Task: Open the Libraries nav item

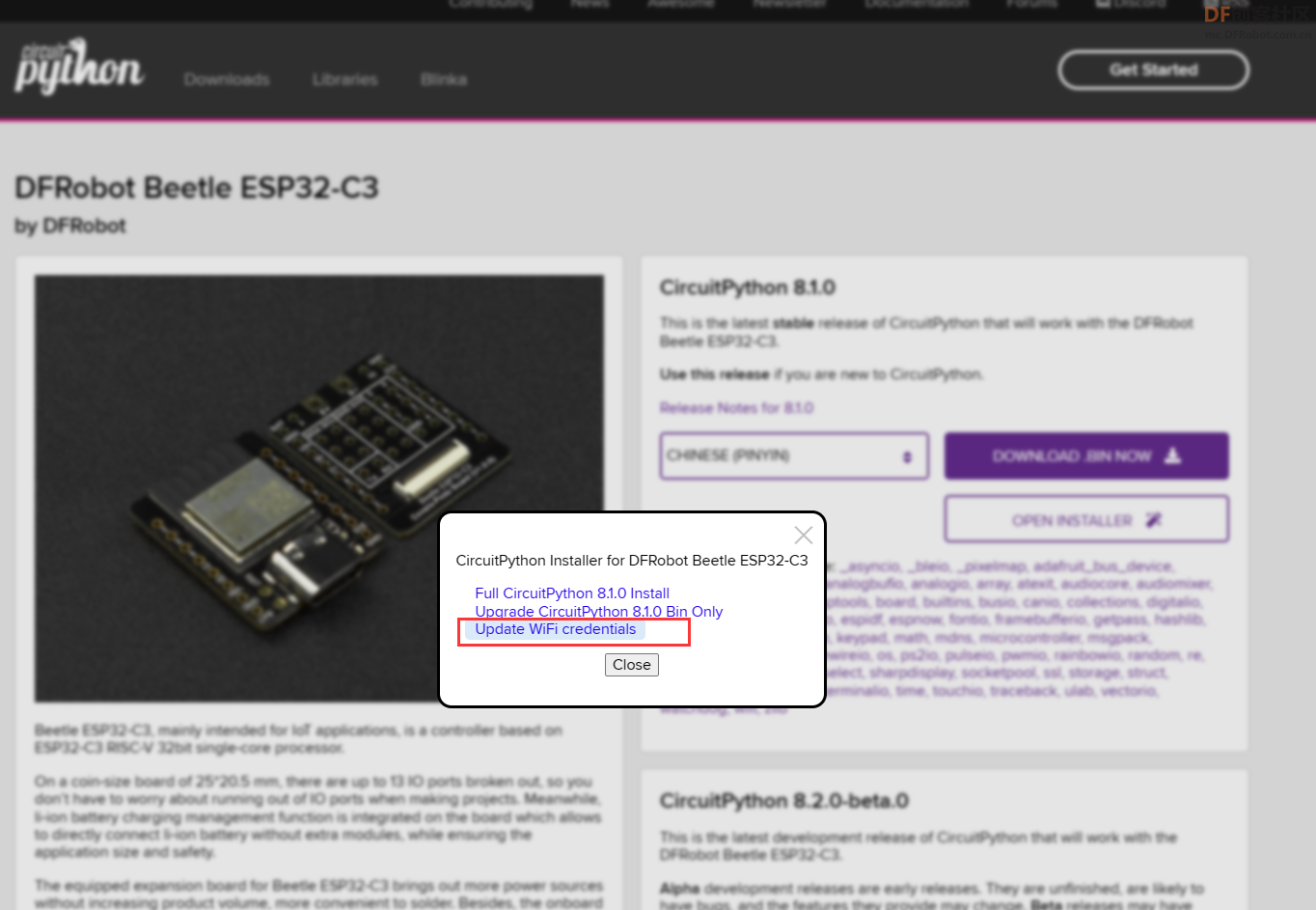Action: point(344,79)
